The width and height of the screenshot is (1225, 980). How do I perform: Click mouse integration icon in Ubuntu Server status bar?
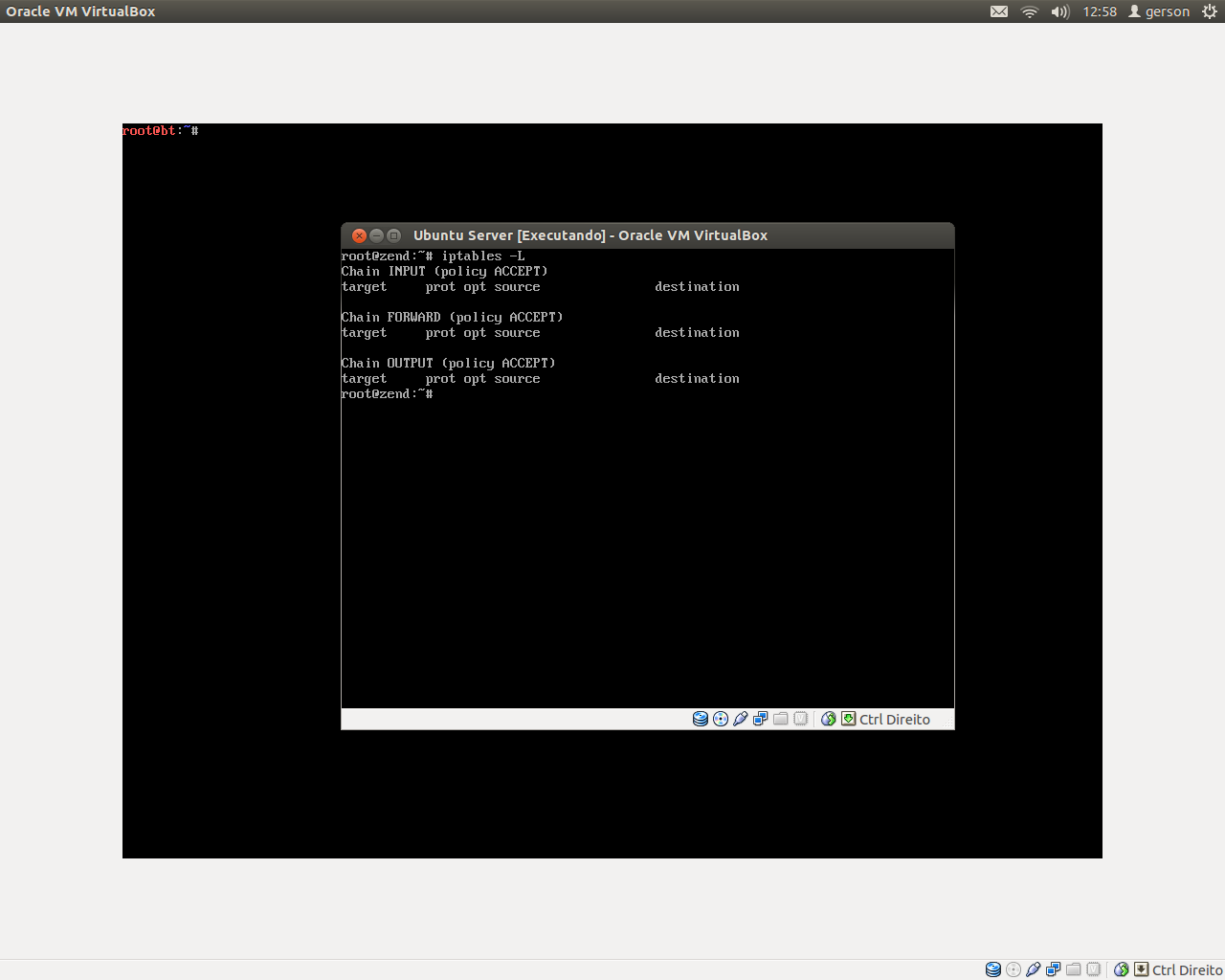point(829,719)
